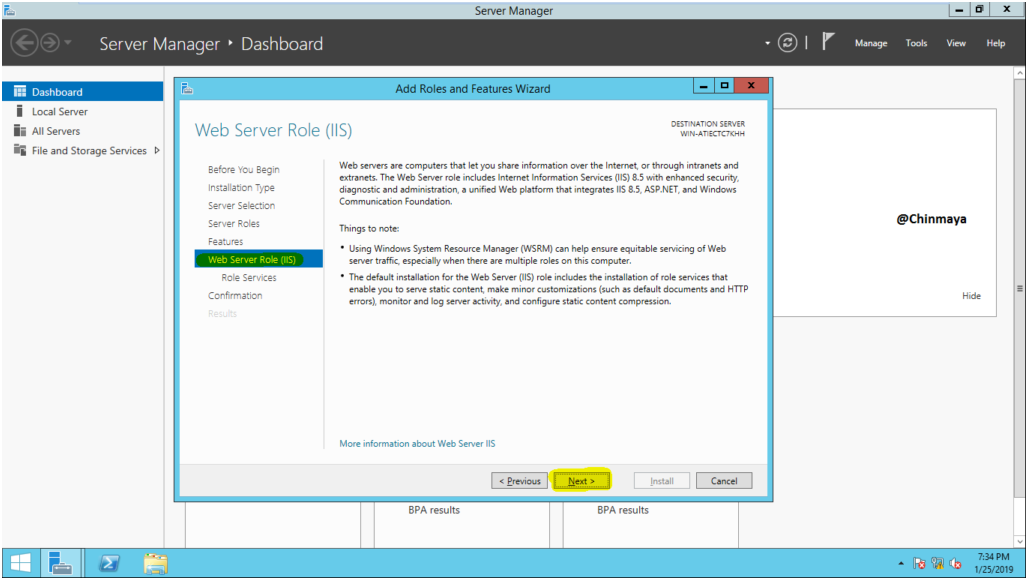The height and width of the screenshot is (580, 1028).
Task: Open More information about Web Server IIS link
Action: point(417,444)
